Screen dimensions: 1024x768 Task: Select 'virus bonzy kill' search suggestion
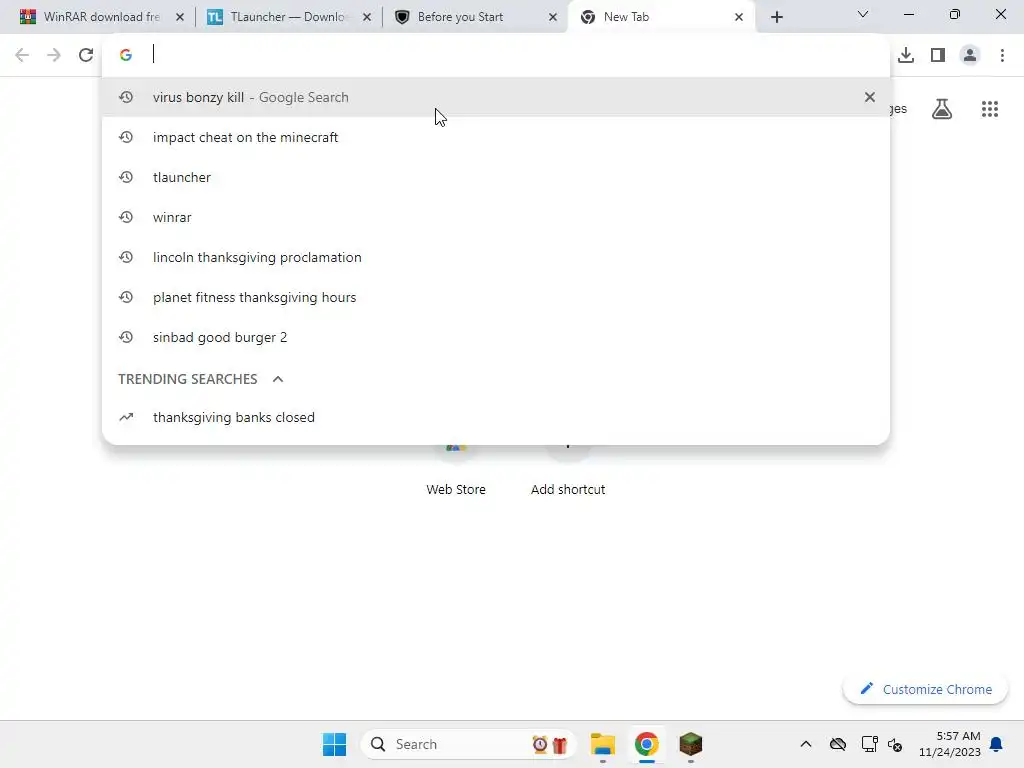[x=496, y=97]
